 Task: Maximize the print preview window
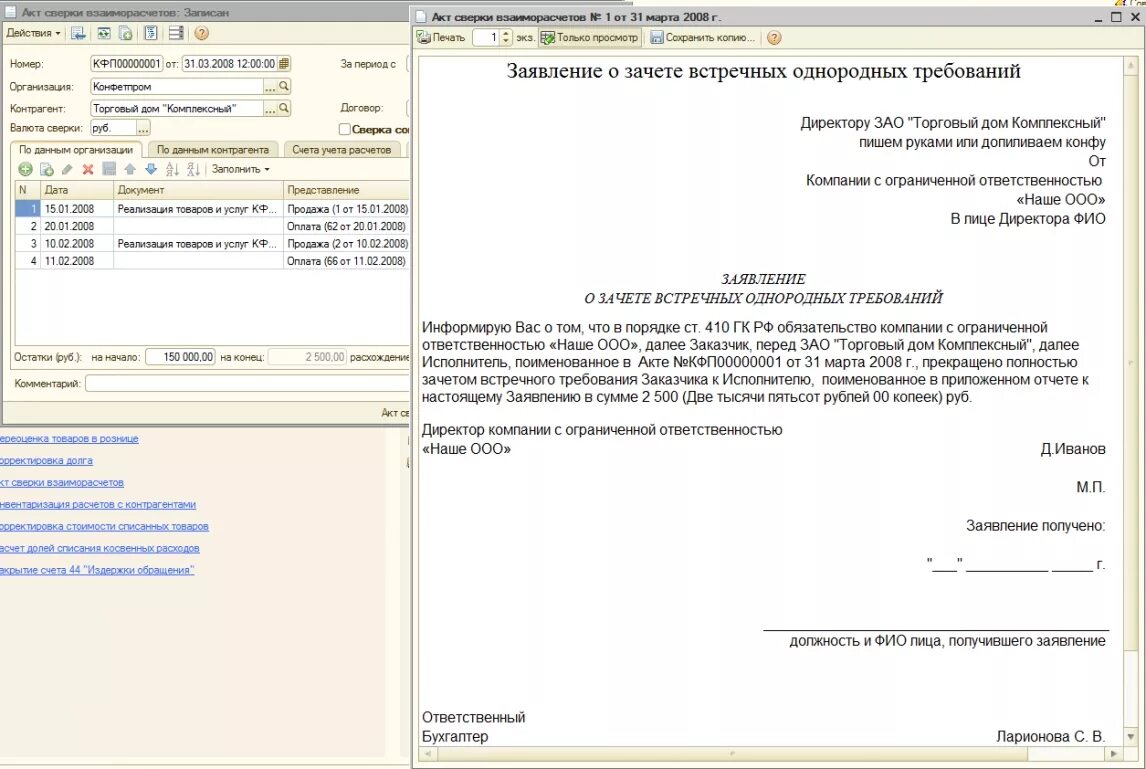[1116, 17]
